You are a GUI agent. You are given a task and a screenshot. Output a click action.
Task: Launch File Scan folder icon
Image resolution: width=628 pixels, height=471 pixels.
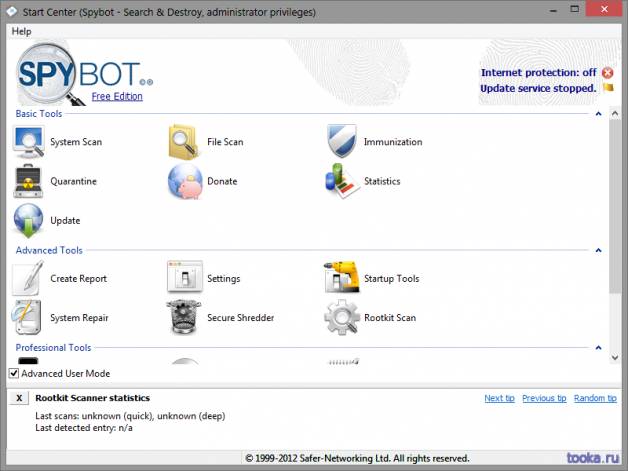(184, 142)
